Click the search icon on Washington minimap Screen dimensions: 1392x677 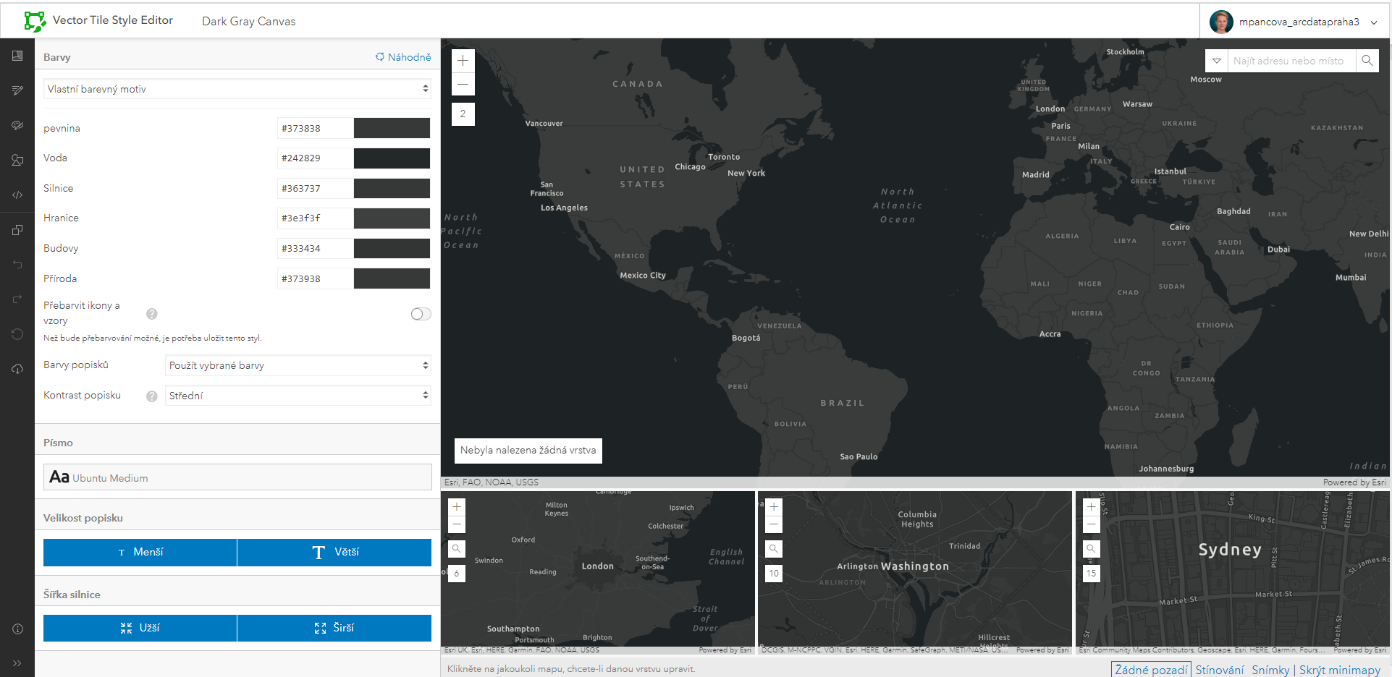tap(773, 549)
